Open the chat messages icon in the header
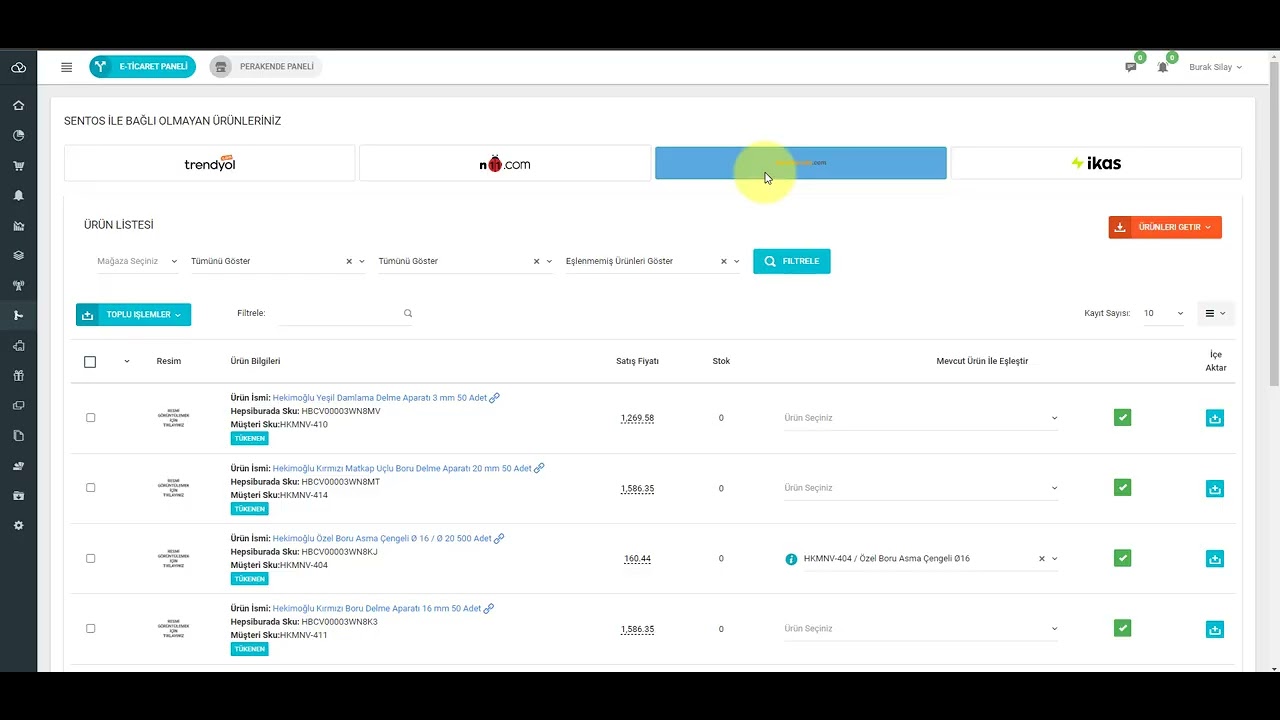 [x=1131, y=67]
